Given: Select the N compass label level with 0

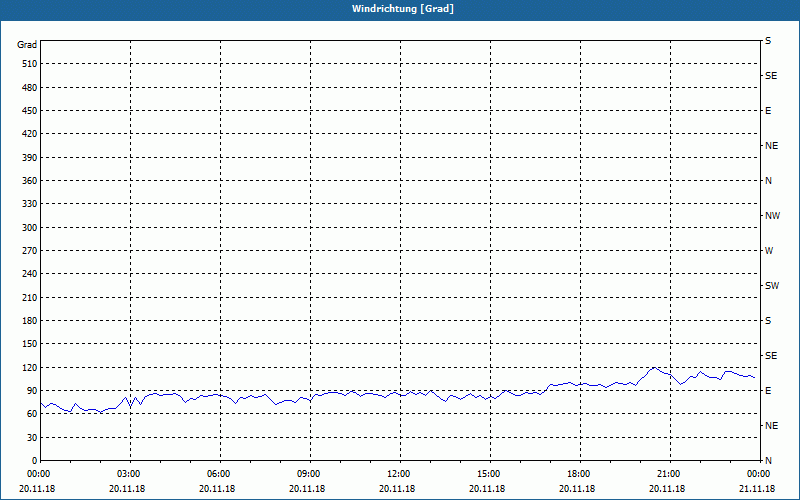Looking at the screenshot, I should (768, 461).
